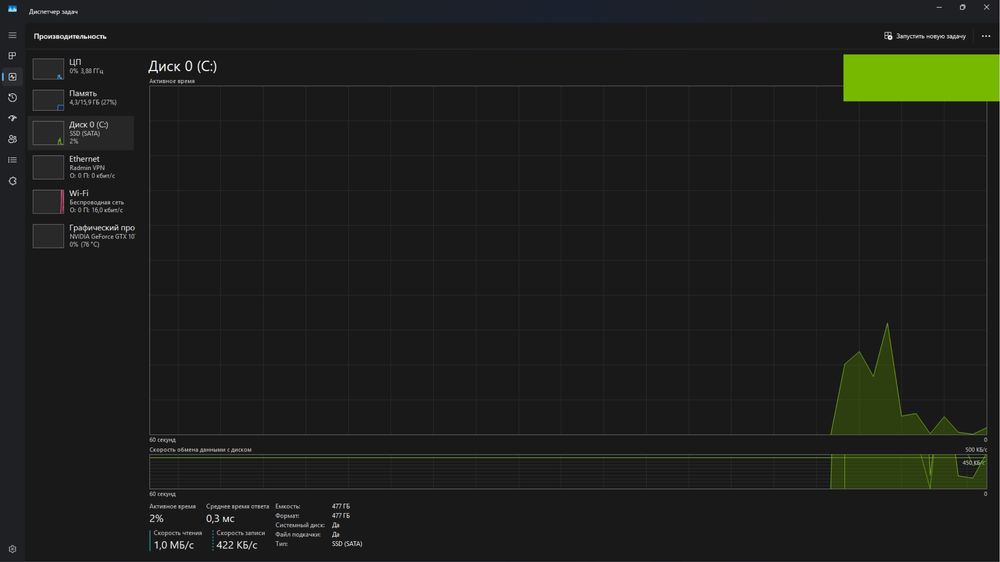Click the Task Manager title bar icon
Viewport: 1000px width, 562px height.
tap(12, 9)
